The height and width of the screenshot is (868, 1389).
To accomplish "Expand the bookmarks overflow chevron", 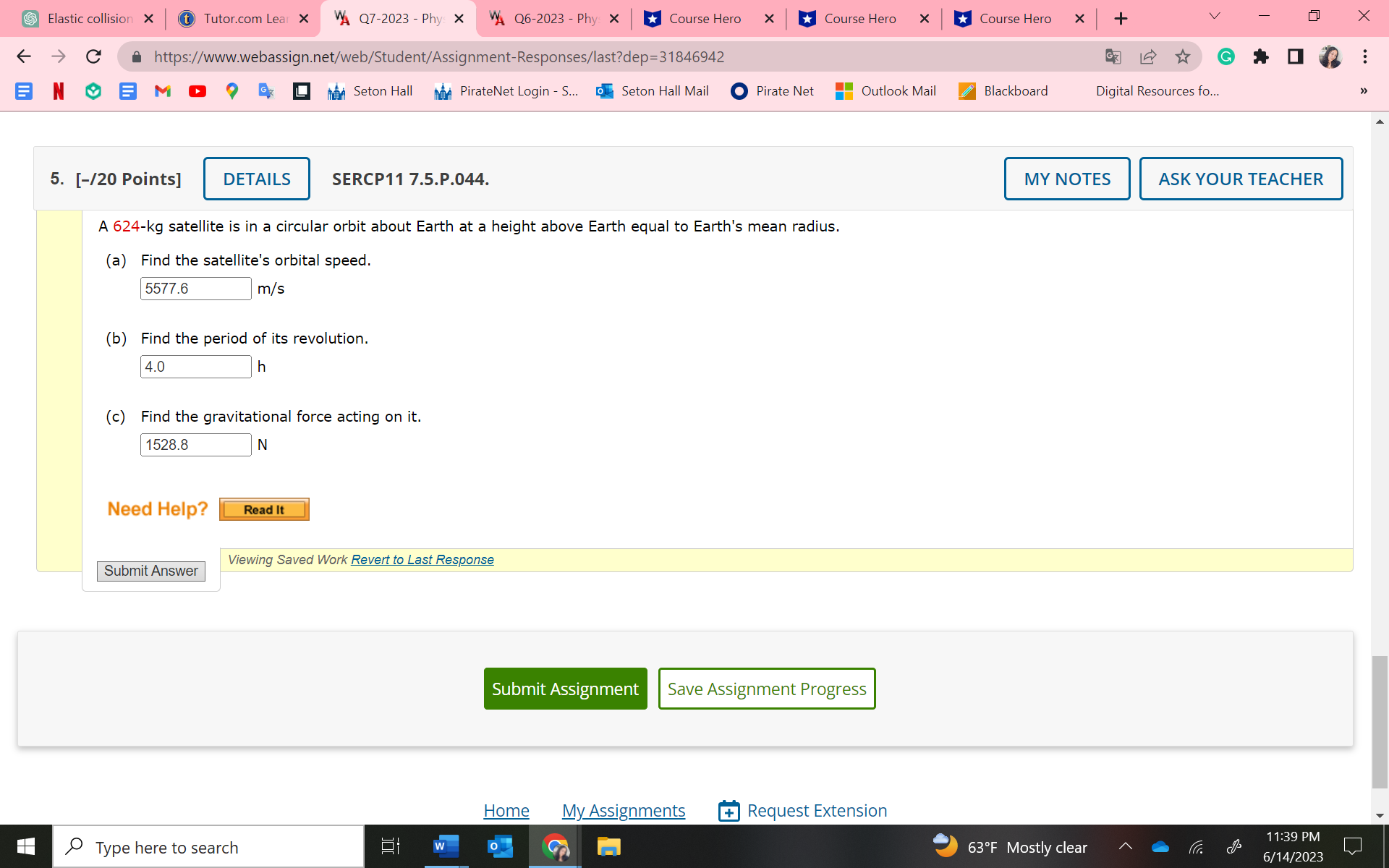I will pos(1363,90).
